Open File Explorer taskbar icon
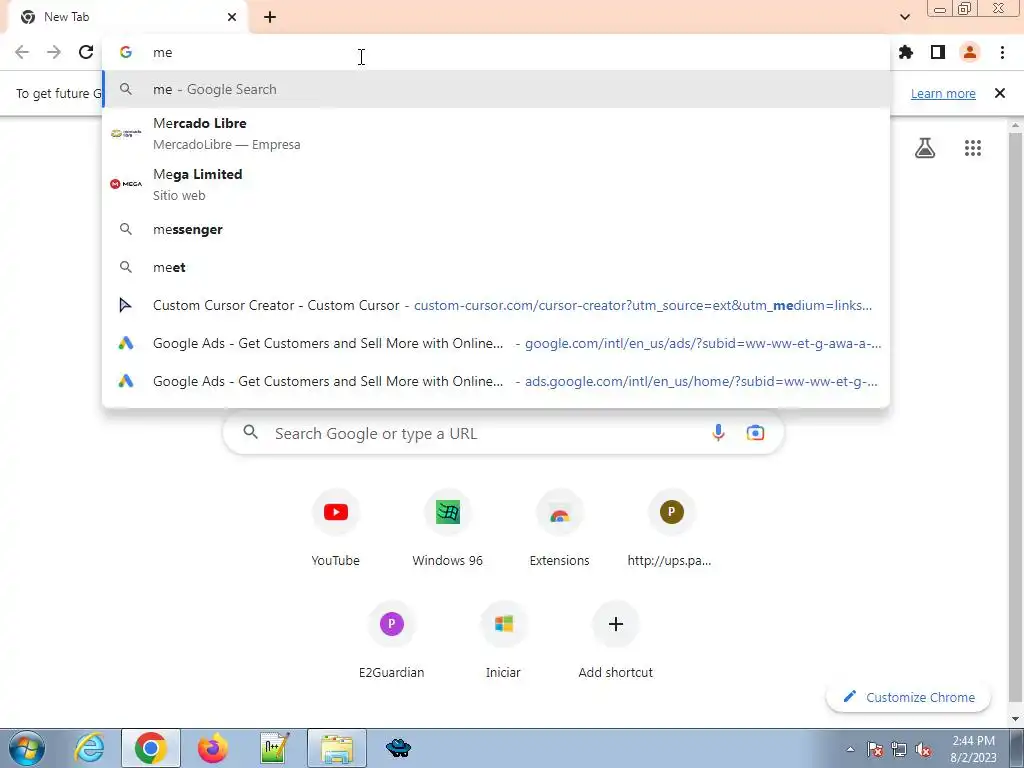This screenshot has width=1024, height=768. (337, 748)
